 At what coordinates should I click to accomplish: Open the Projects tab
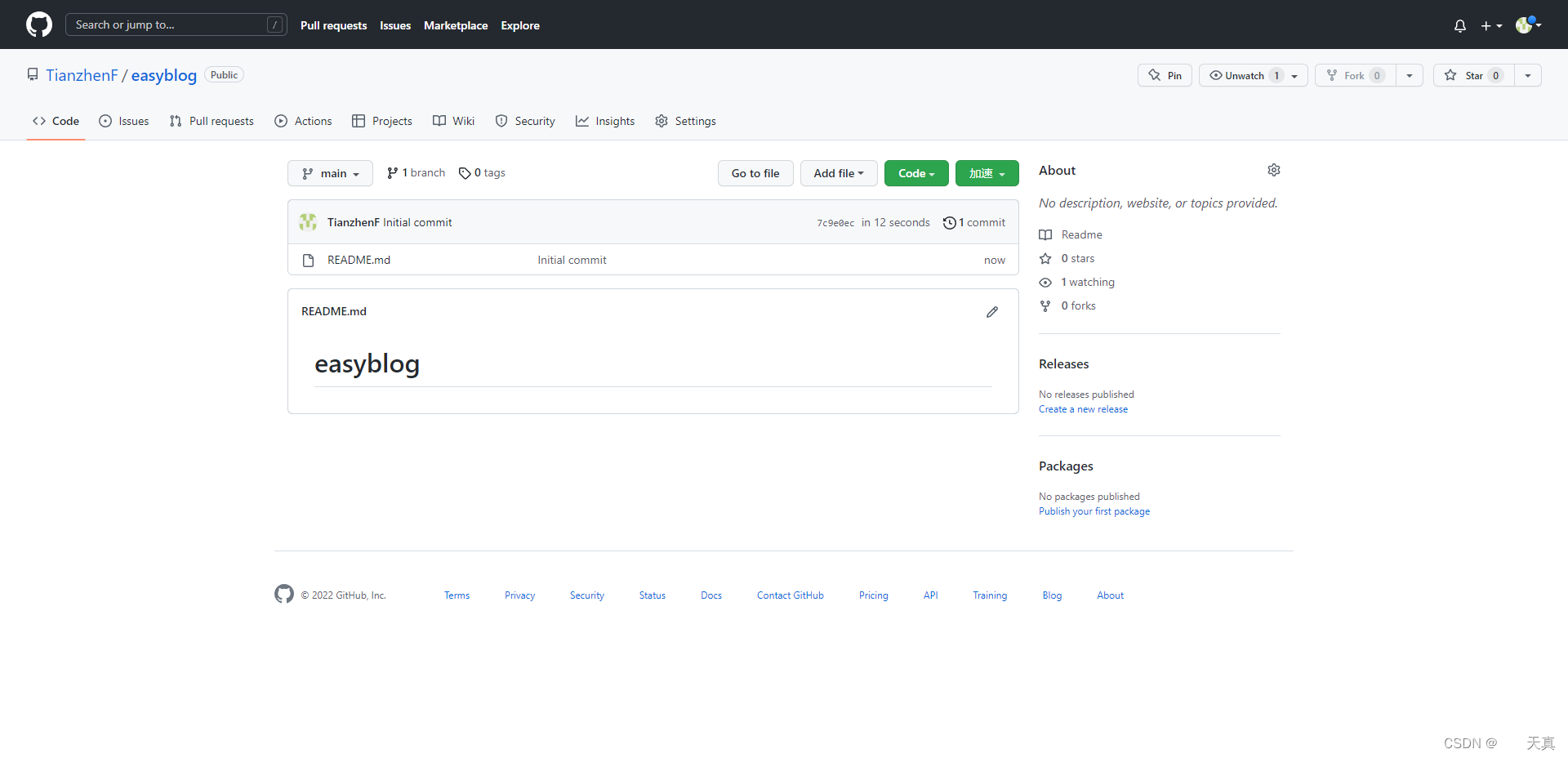point(382,121)
